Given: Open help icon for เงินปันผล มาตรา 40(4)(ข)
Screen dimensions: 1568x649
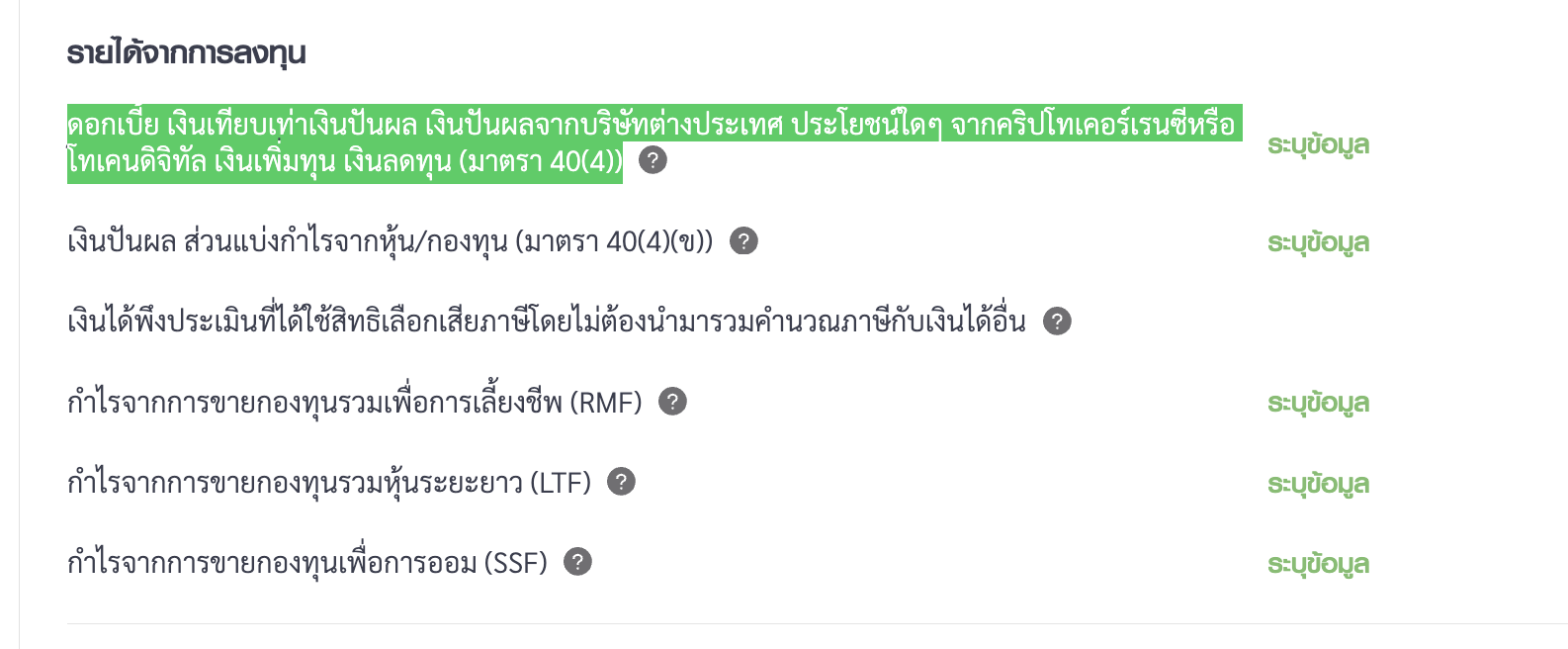Looking at the screenshot, I should 743,240.
